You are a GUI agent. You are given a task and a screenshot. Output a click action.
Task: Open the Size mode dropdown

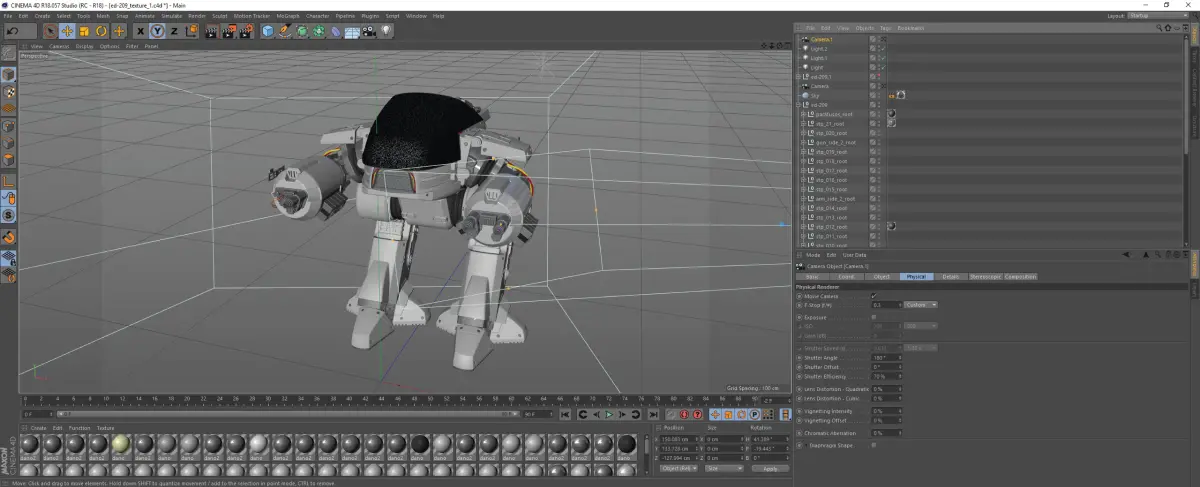click(724, 468)
